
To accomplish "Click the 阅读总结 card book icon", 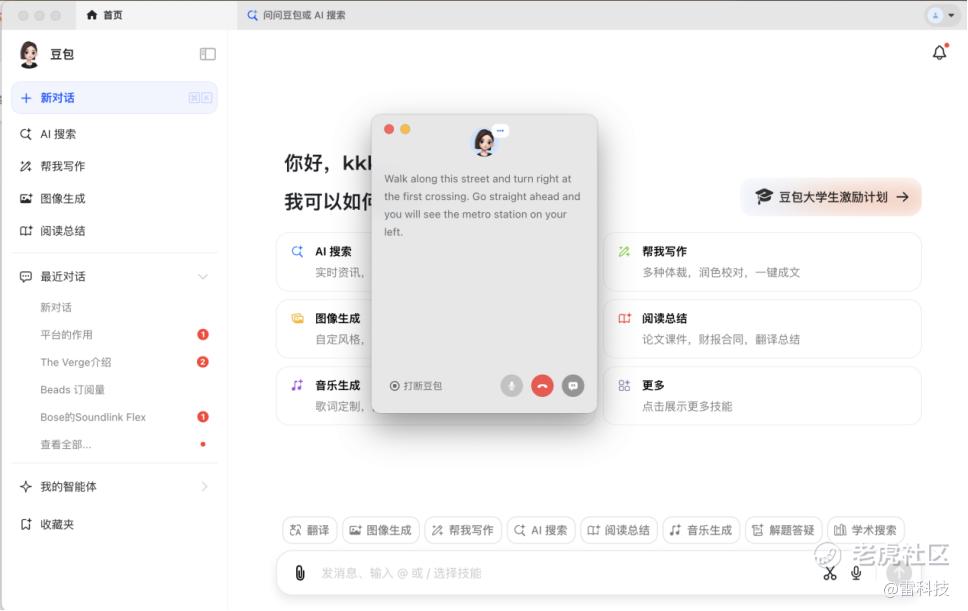I will point(624,318).
